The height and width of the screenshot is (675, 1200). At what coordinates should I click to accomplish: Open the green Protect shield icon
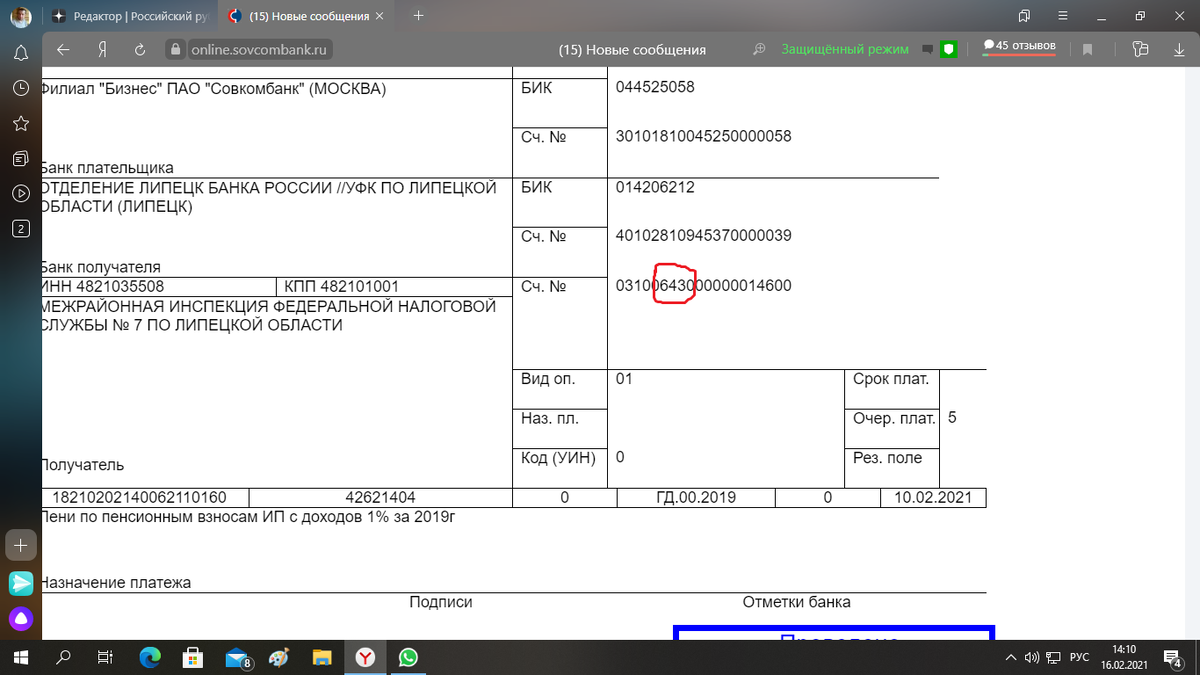(x=950, y=48)
